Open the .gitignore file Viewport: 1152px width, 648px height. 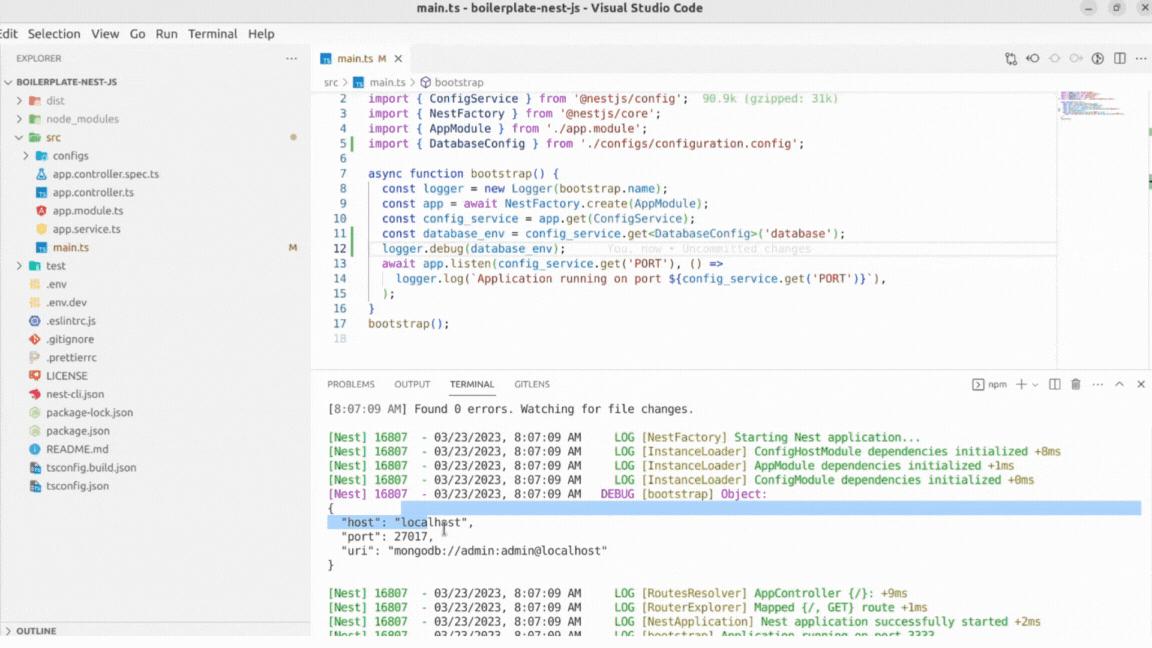tap(70, 339)
